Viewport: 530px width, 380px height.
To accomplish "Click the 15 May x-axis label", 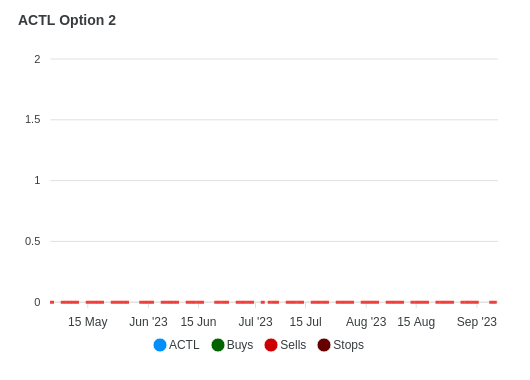I will pos(88,322).
